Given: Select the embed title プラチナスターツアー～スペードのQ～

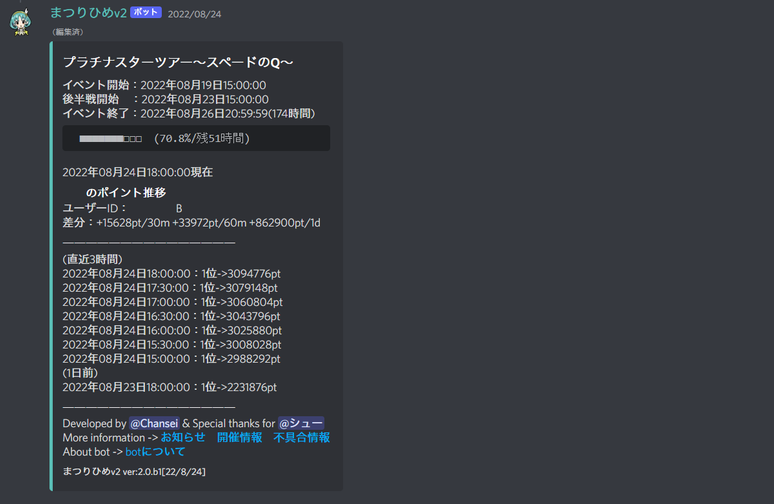Looking at the screenshot, I should [179, 62].
